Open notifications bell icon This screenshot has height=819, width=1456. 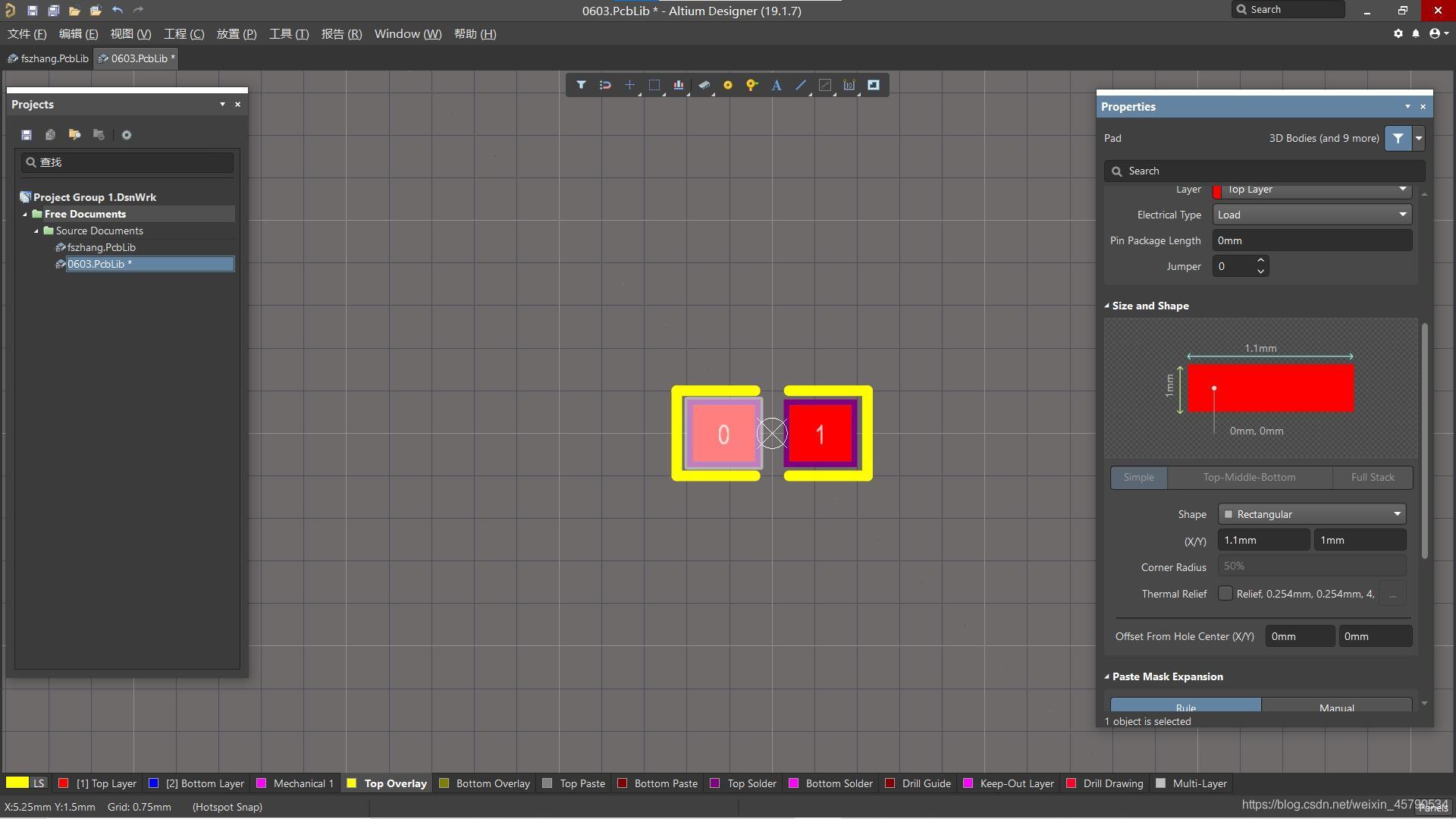tap(1416, 33)
